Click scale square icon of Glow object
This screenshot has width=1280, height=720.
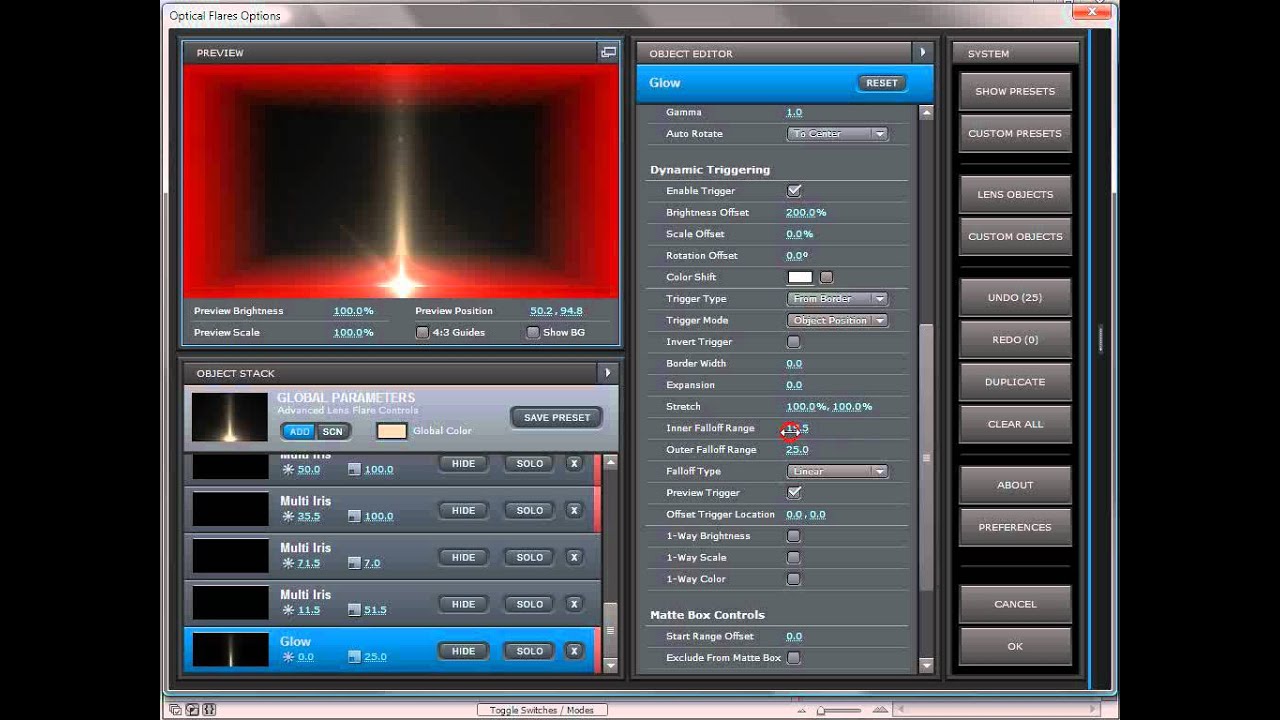click(x=354, y=657)
